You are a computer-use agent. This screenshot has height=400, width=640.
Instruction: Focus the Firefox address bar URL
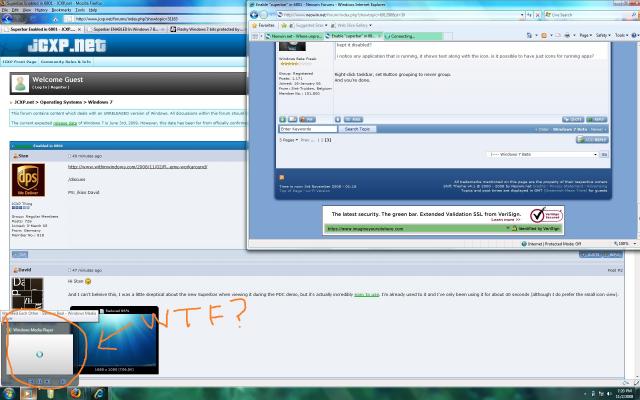click(155, 19)
